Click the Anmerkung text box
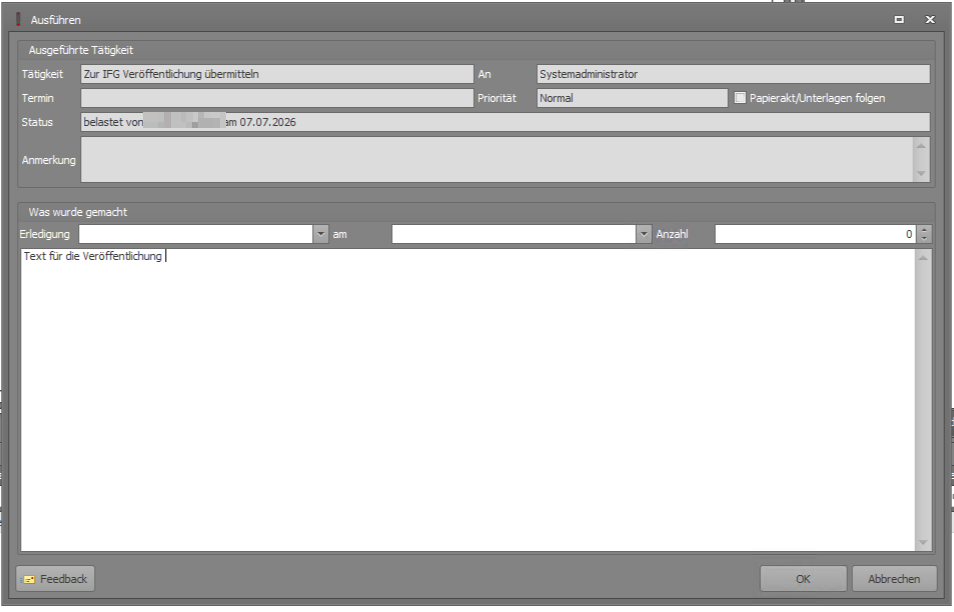 [497, 159]
